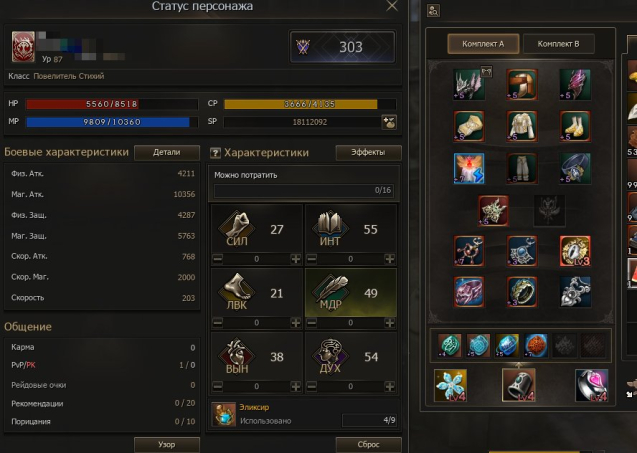Open Детали for combat stats

(x=167, y=152)
